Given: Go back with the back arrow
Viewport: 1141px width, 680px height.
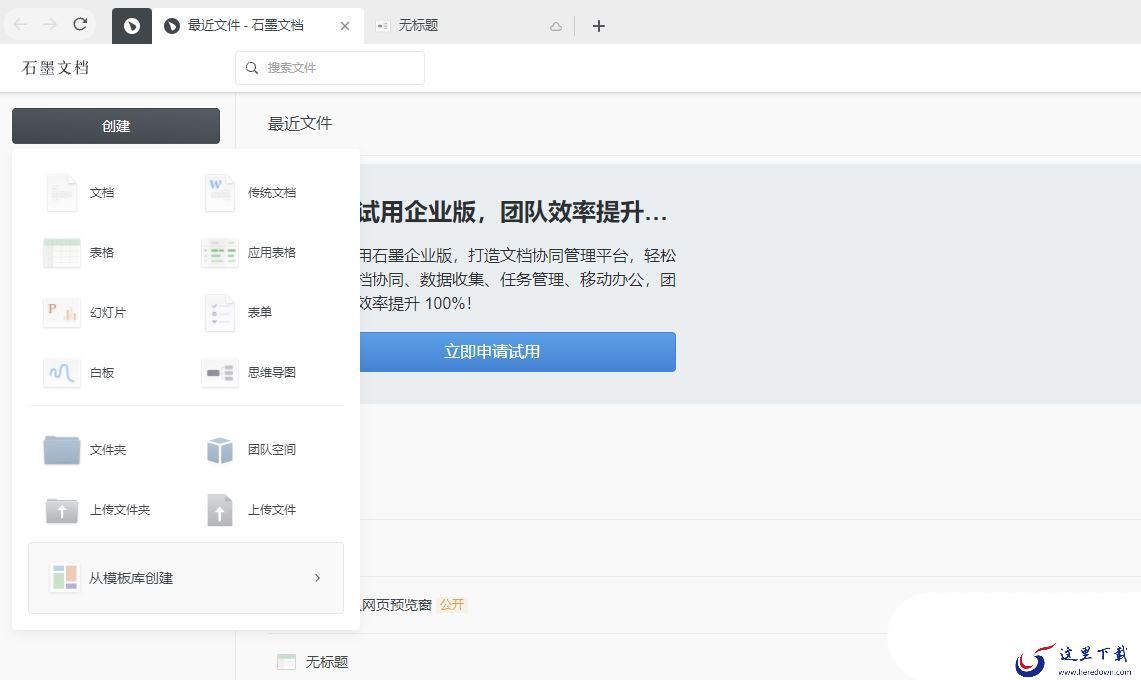Looking at the screenshot, I should point(20,24).
